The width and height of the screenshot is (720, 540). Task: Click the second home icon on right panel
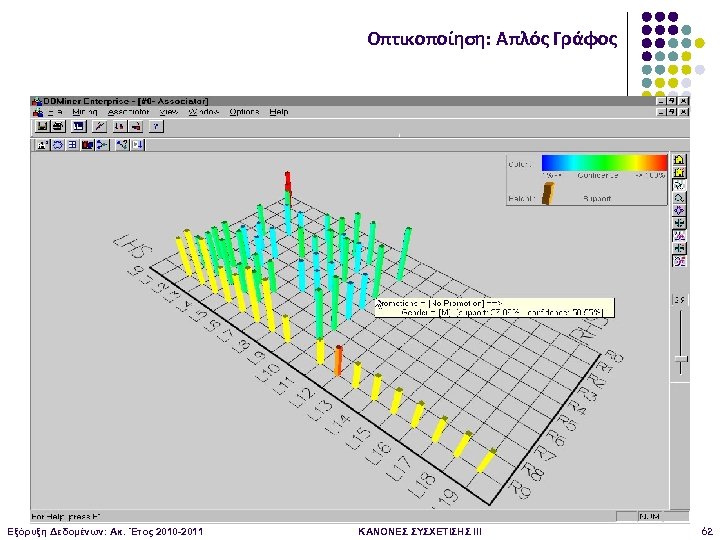point(679,173)
